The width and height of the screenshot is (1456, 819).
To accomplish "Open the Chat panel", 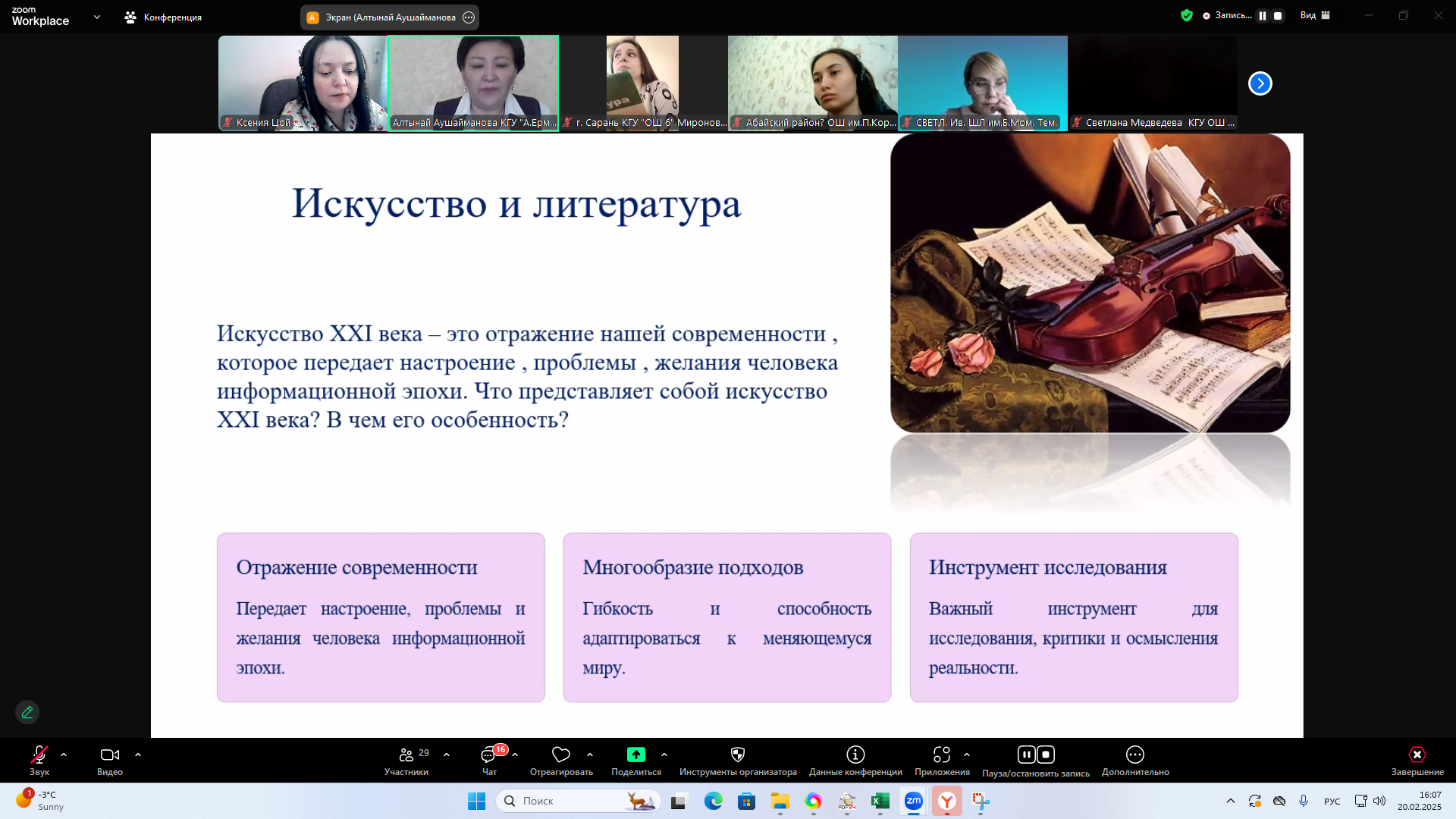I will point(489,755).
